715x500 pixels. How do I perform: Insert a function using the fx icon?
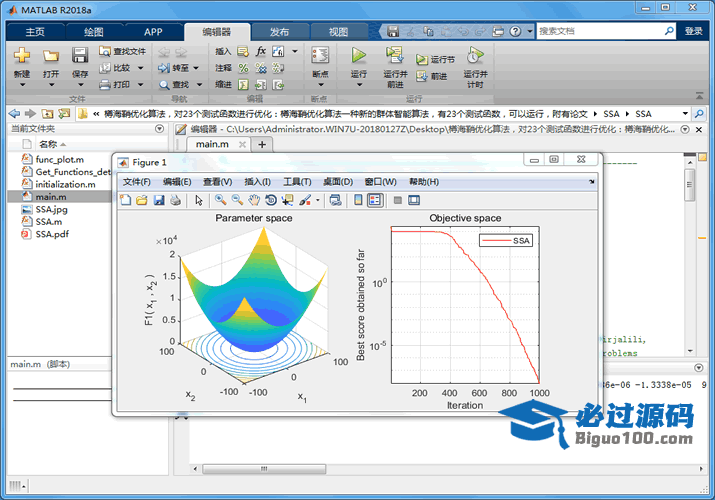[261, 51]
